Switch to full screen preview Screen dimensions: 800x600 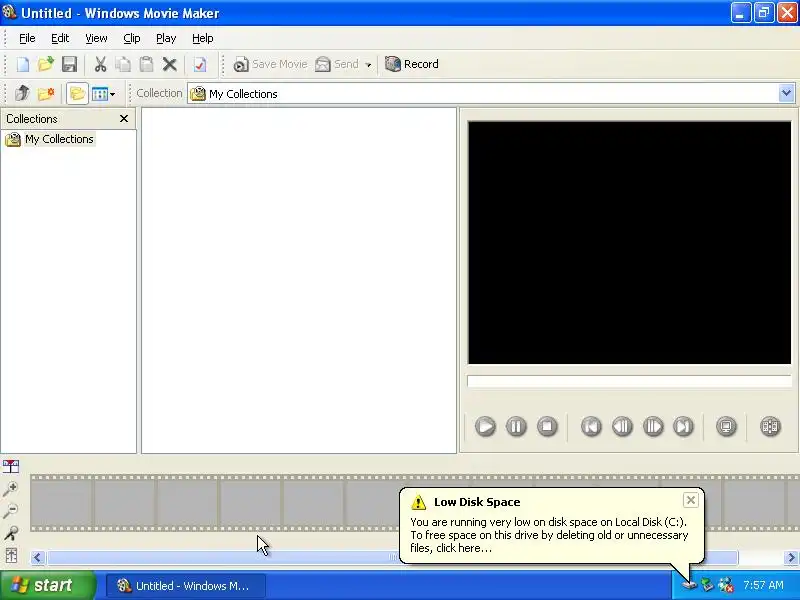(x=726, y=426)
